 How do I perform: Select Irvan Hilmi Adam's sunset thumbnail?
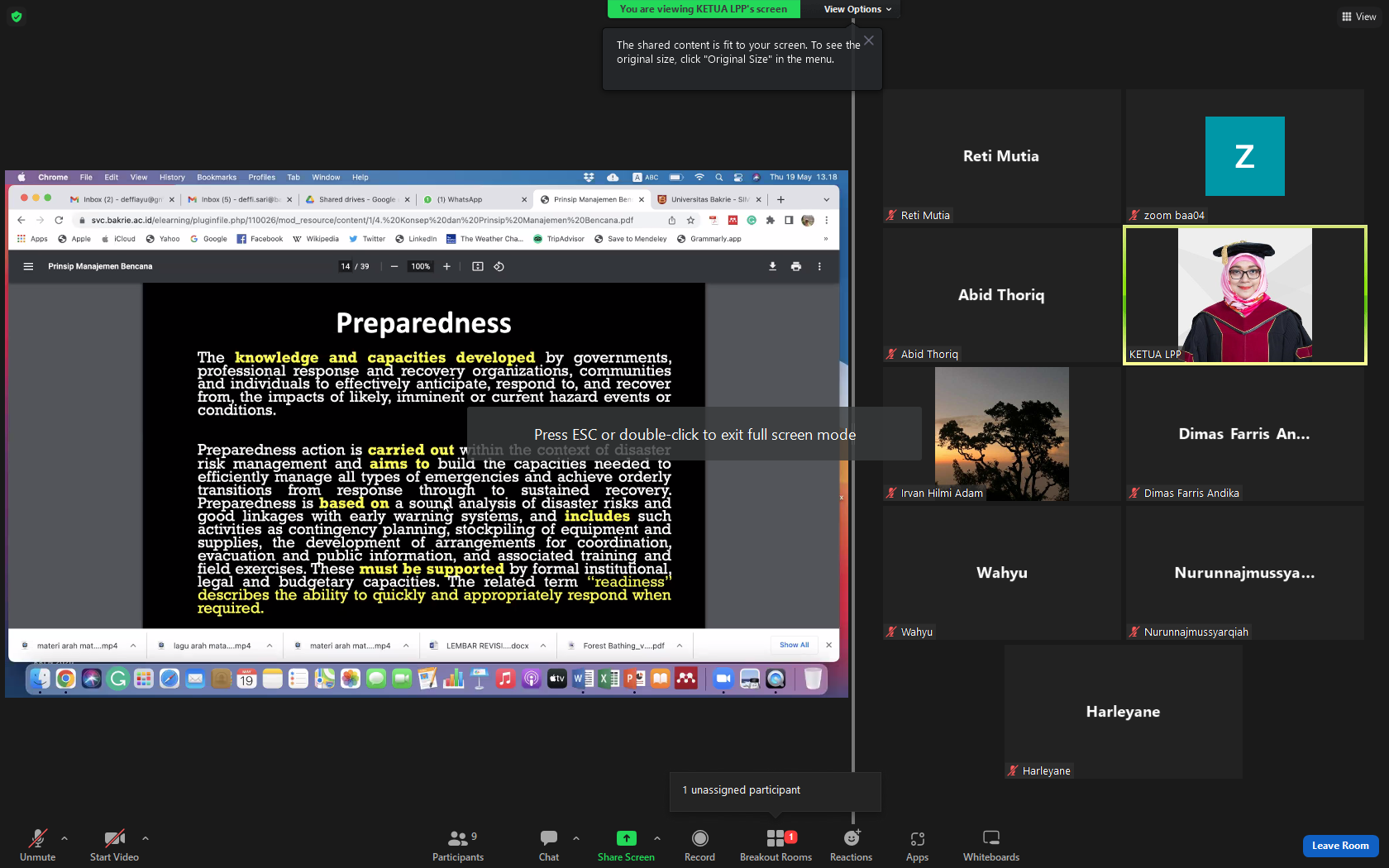point(1001,434)
